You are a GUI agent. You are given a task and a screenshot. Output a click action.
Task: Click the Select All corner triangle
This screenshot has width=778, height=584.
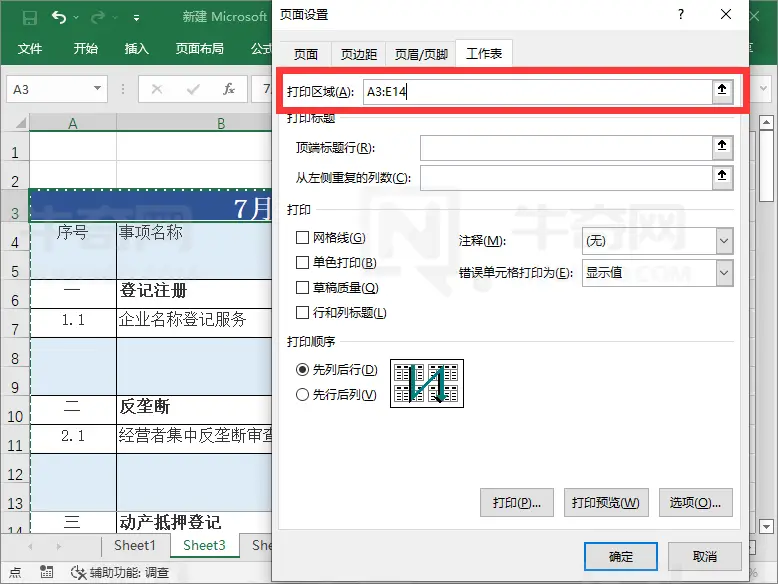pos(19,122)
